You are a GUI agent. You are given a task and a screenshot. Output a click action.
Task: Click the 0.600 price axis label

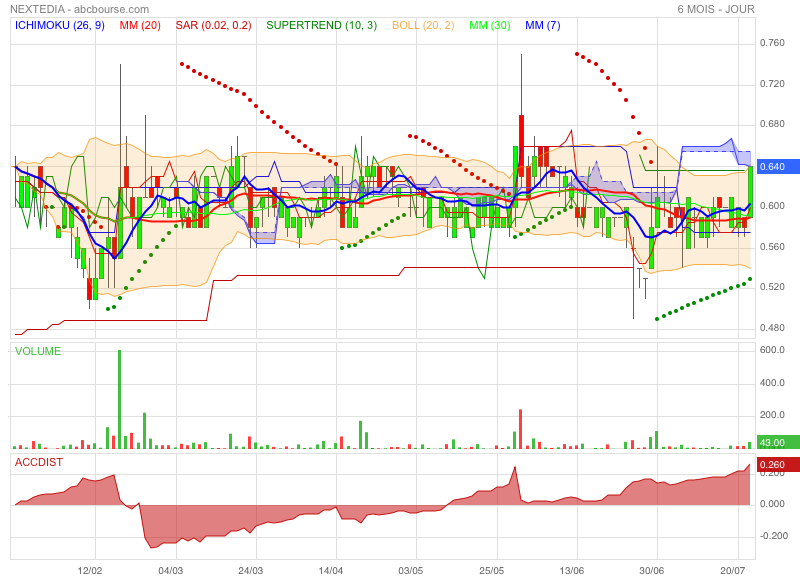(x=772, y=206)
